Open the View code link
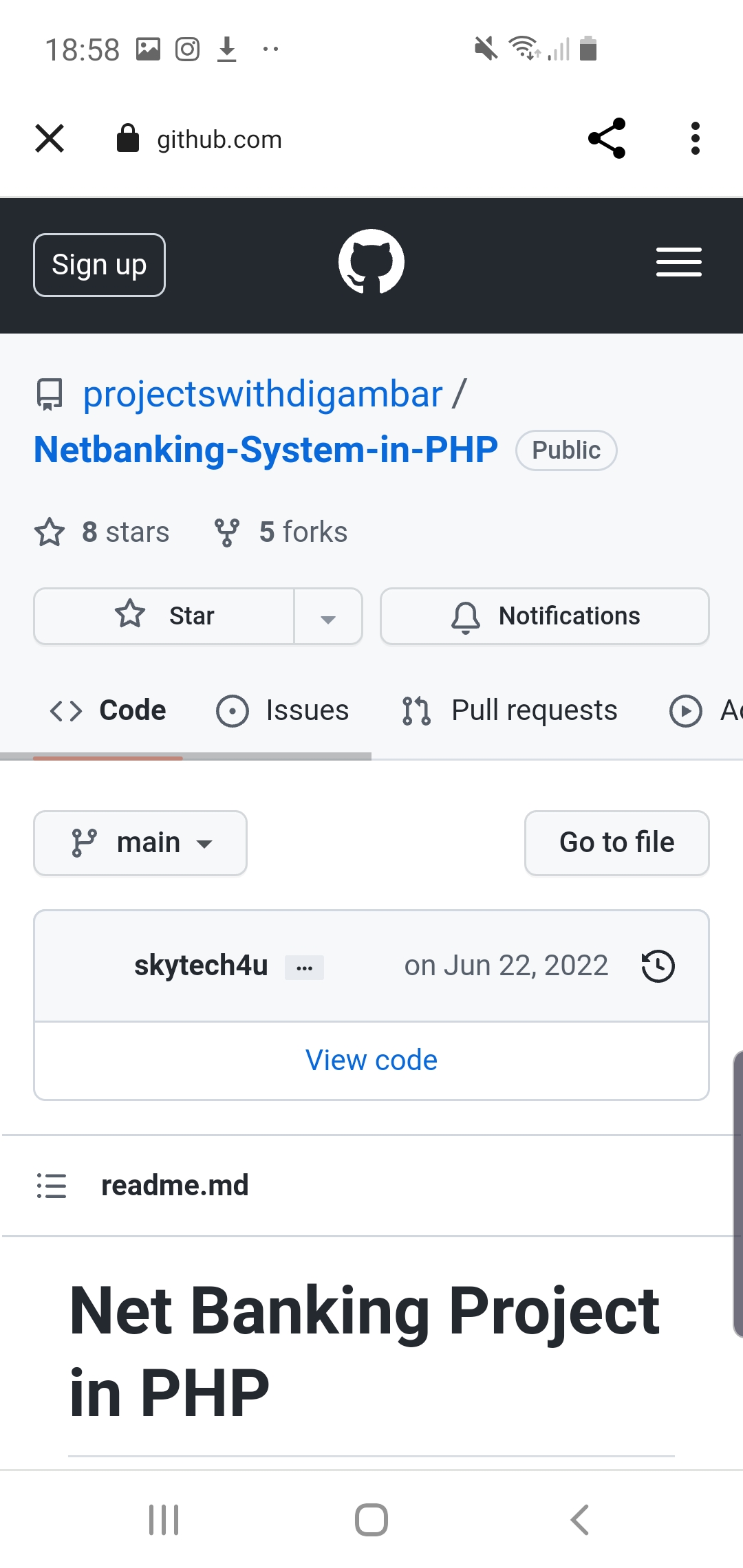Image resolution: width=743 pixels, height=1568 pixels. pos(371,1060)
